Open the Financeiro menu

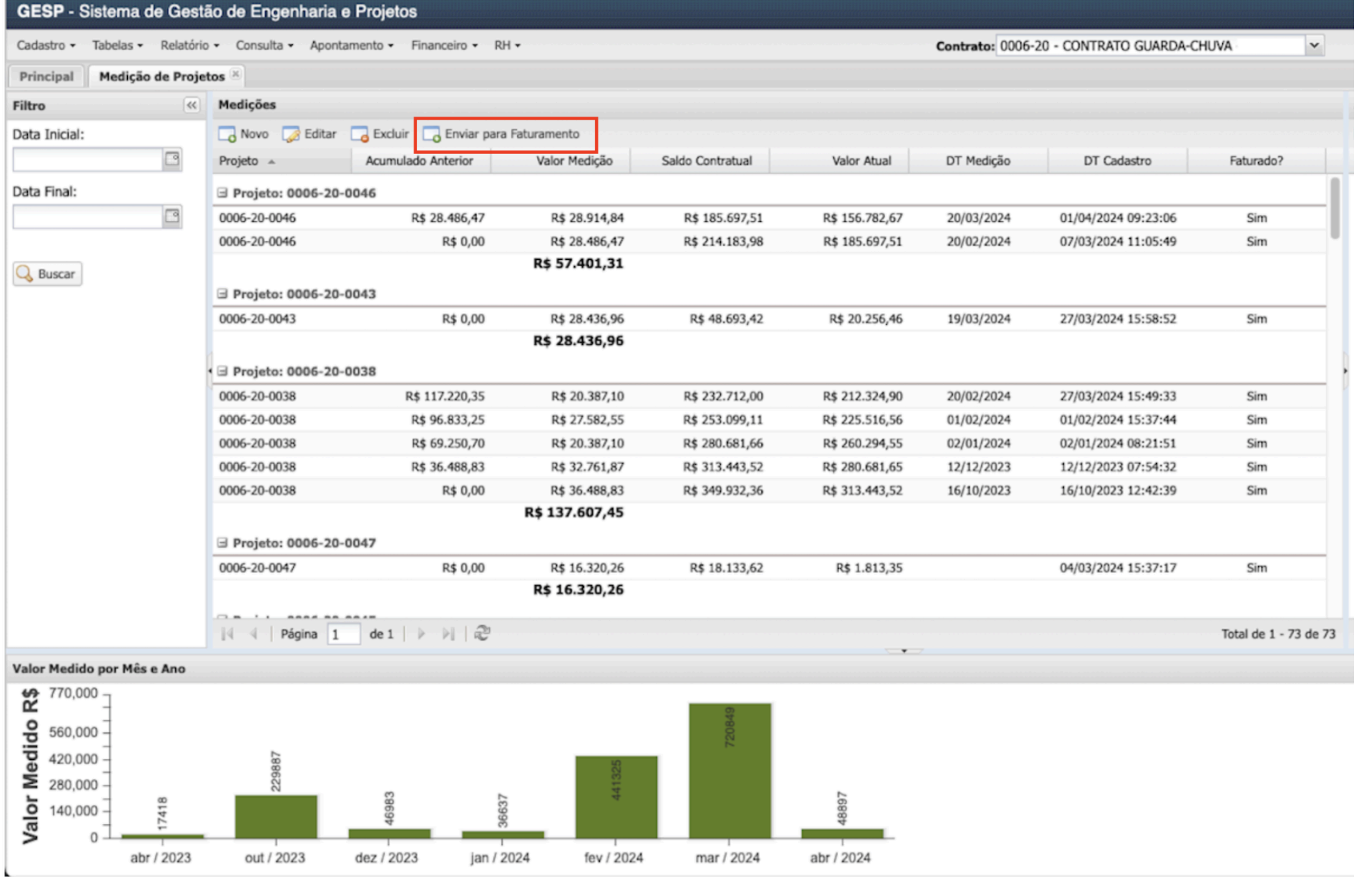pyautogui.click(x=443, y=46)
